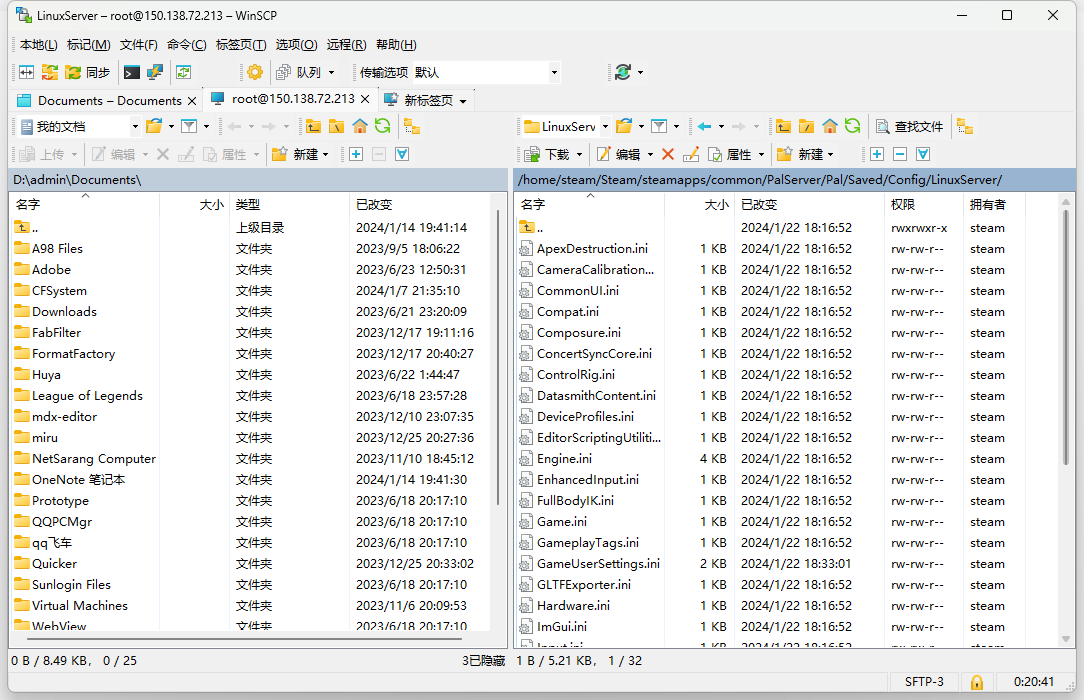Click the remote panel rename icon
Viewport: 1084px width, 700px height.
tap(691, 155)
